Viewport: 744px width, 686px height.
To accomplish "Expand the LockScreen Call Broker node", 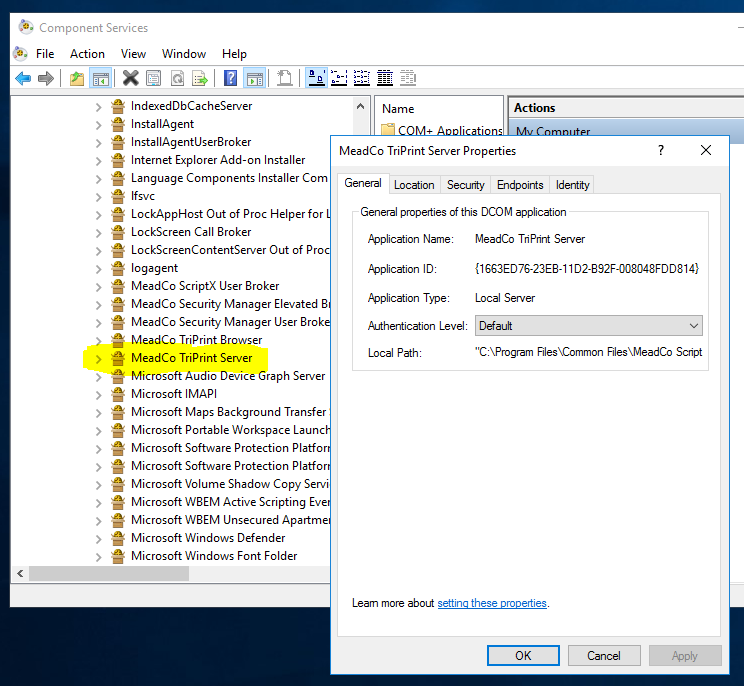I will click(x=98, y=233).
